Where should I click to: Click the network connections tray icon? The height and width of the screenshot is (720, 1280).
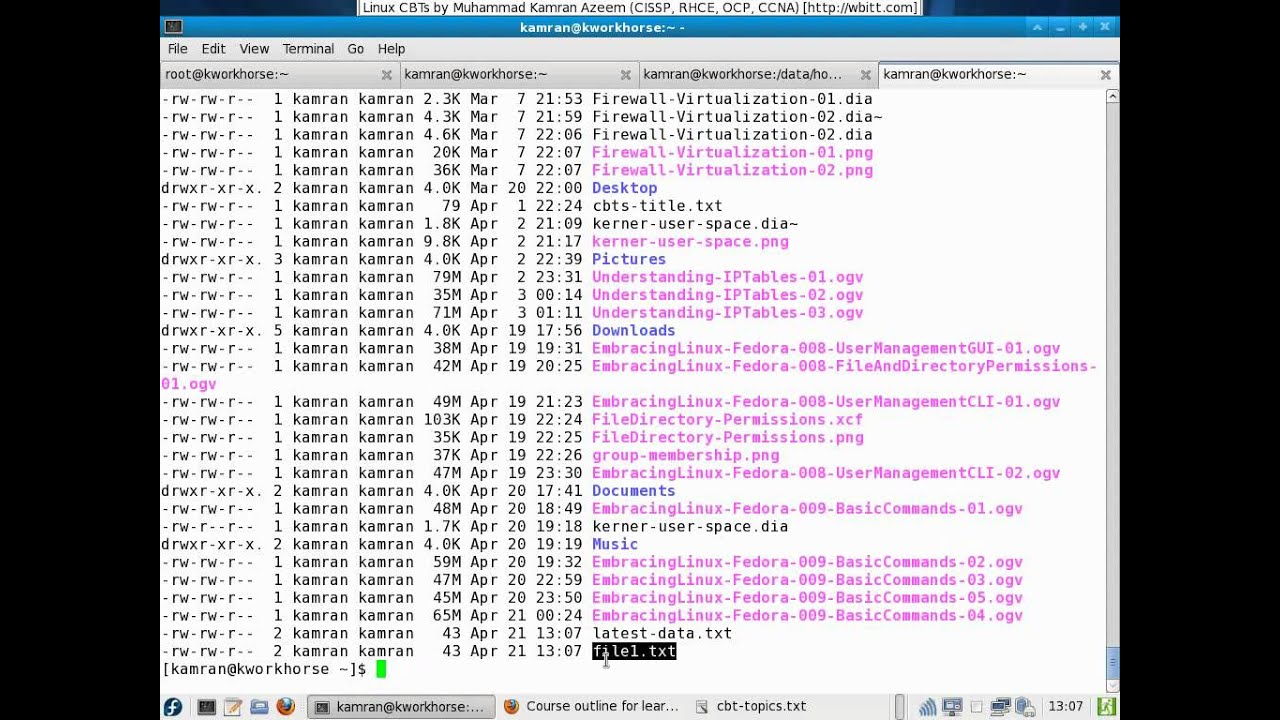click(x=1000, y=707)
